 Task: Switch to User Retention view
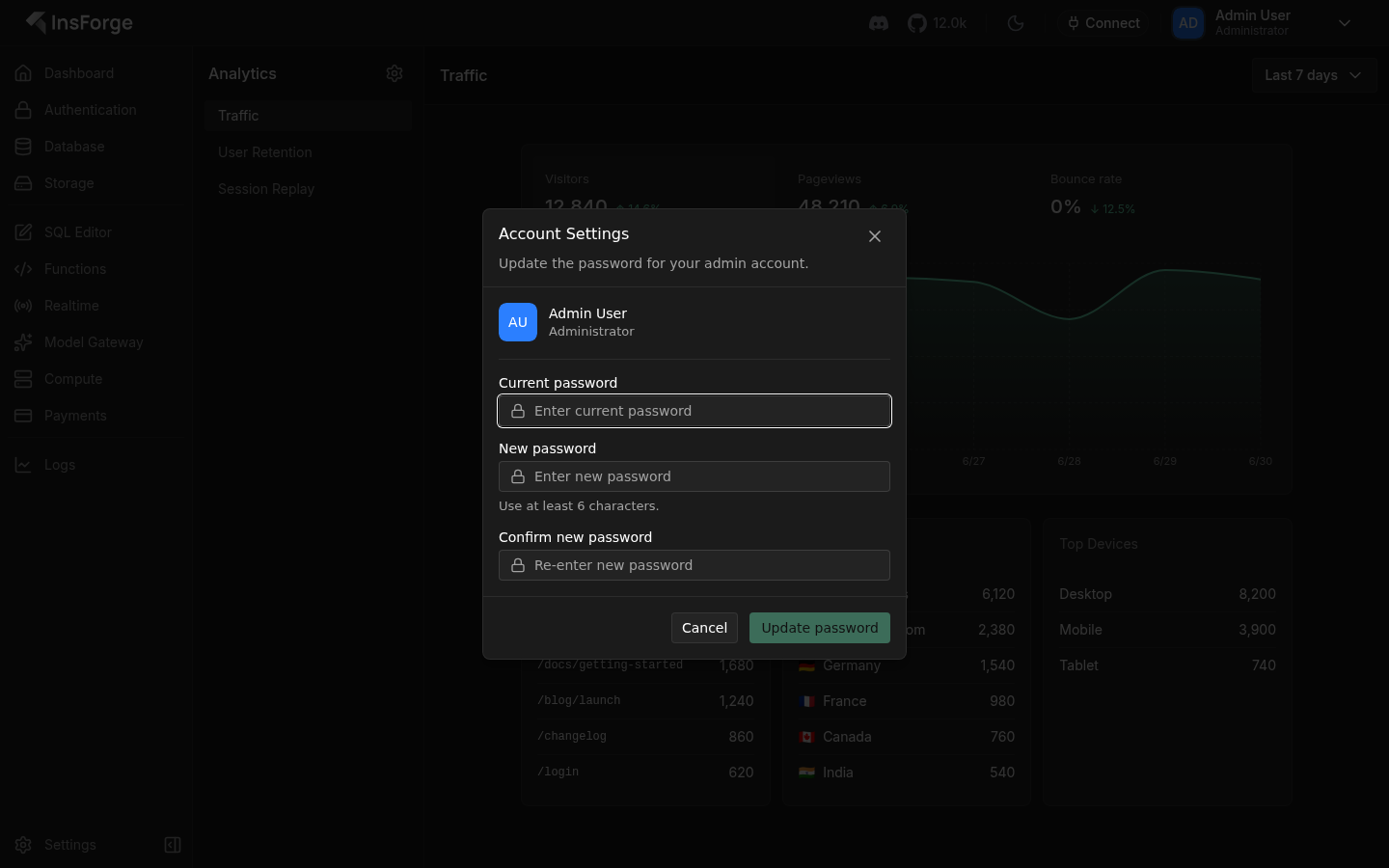coord(308,152)
